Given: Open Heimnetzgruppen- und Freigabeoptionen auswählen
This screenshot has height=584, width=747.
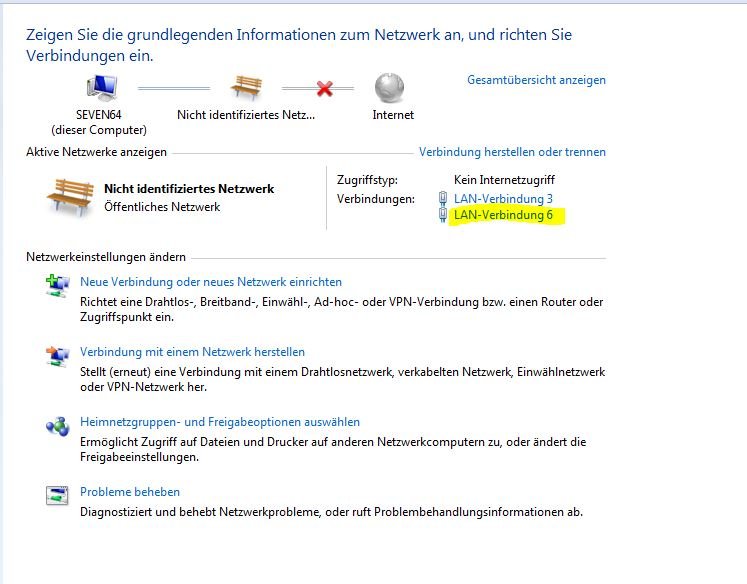Looking at the screenshot, I should pos(220,422).
